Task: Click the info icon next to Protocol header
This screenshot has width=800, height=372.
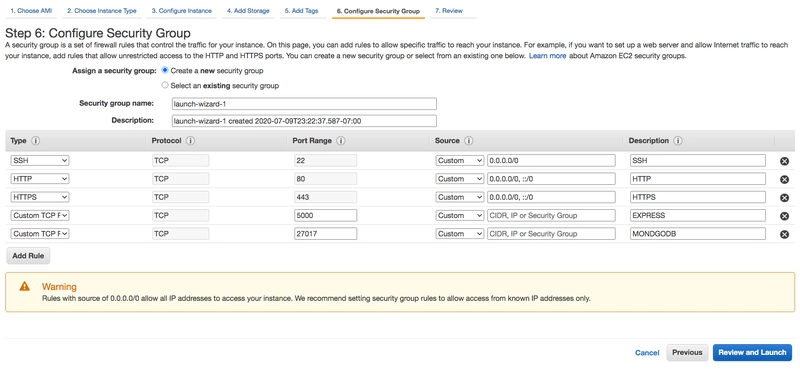Action: pos(190,141)
